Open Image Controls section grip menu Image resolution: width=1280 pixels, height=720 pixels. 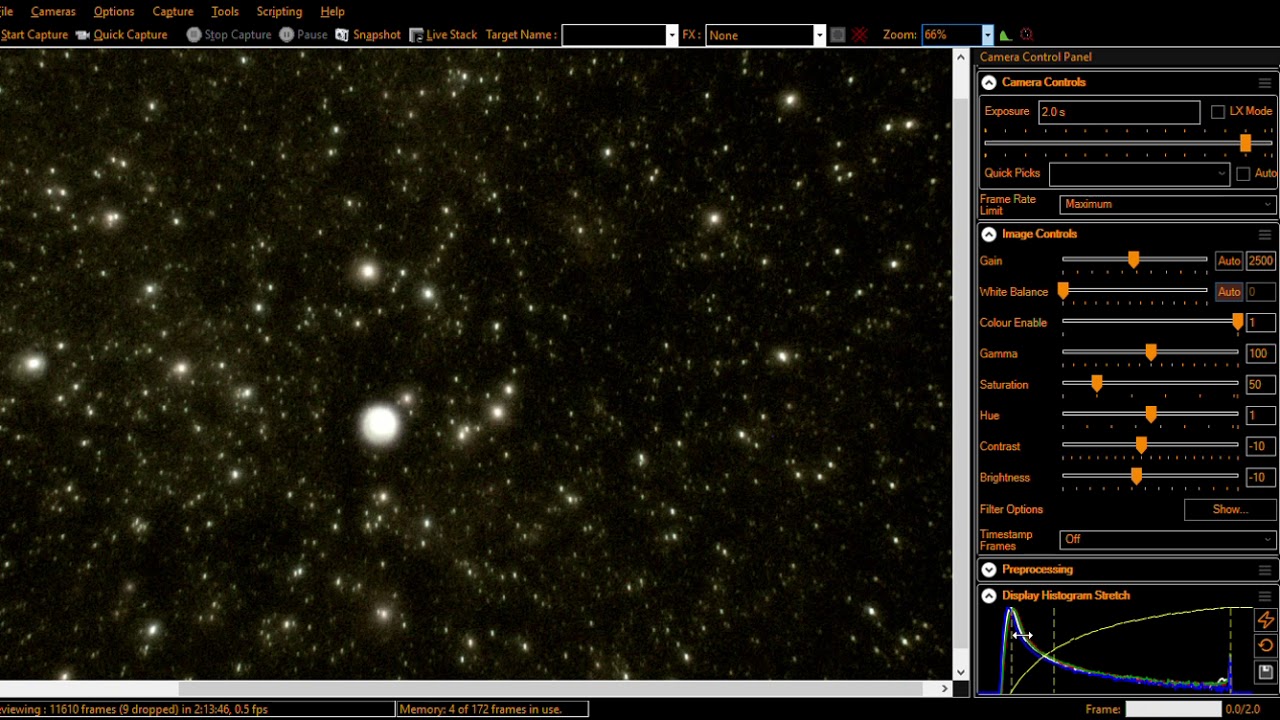(1265, 234)
